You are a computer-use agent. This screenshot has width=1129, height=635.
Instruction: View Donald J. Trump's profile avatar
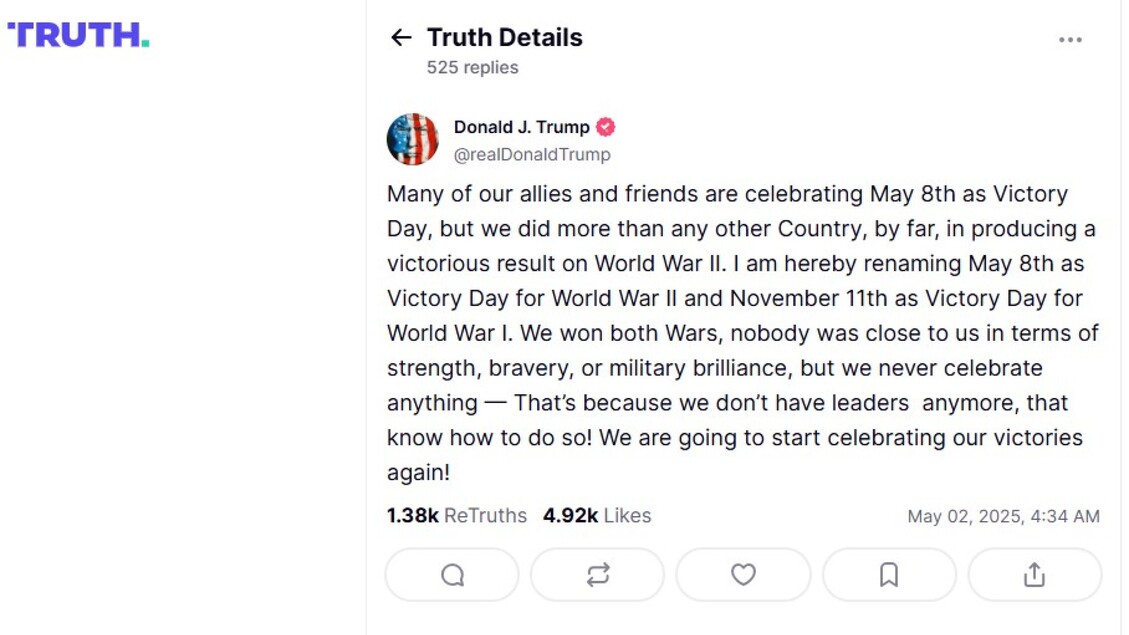click(412, 139)
